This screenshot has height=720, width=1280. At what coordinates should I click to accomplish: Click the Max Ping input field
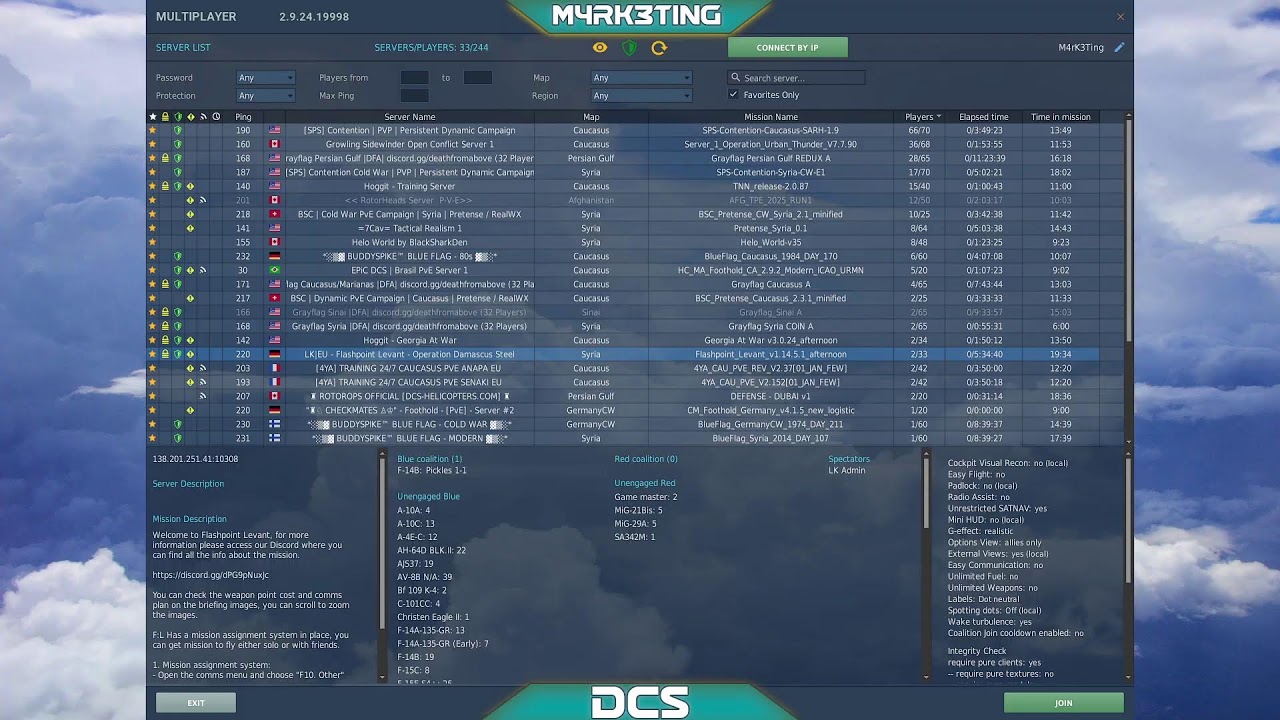pos(414,96)
